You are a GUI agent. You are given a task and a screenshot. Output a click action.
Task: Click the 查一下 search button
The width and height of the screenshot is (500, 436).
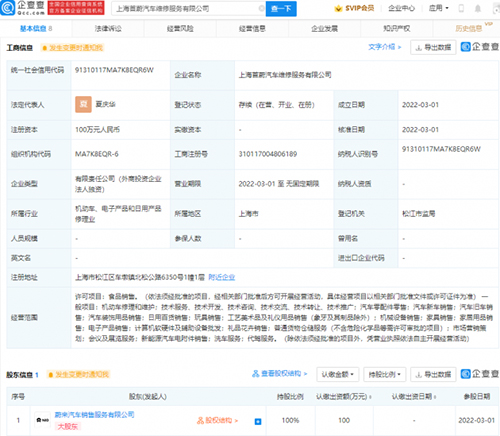(x=281, y=8)
